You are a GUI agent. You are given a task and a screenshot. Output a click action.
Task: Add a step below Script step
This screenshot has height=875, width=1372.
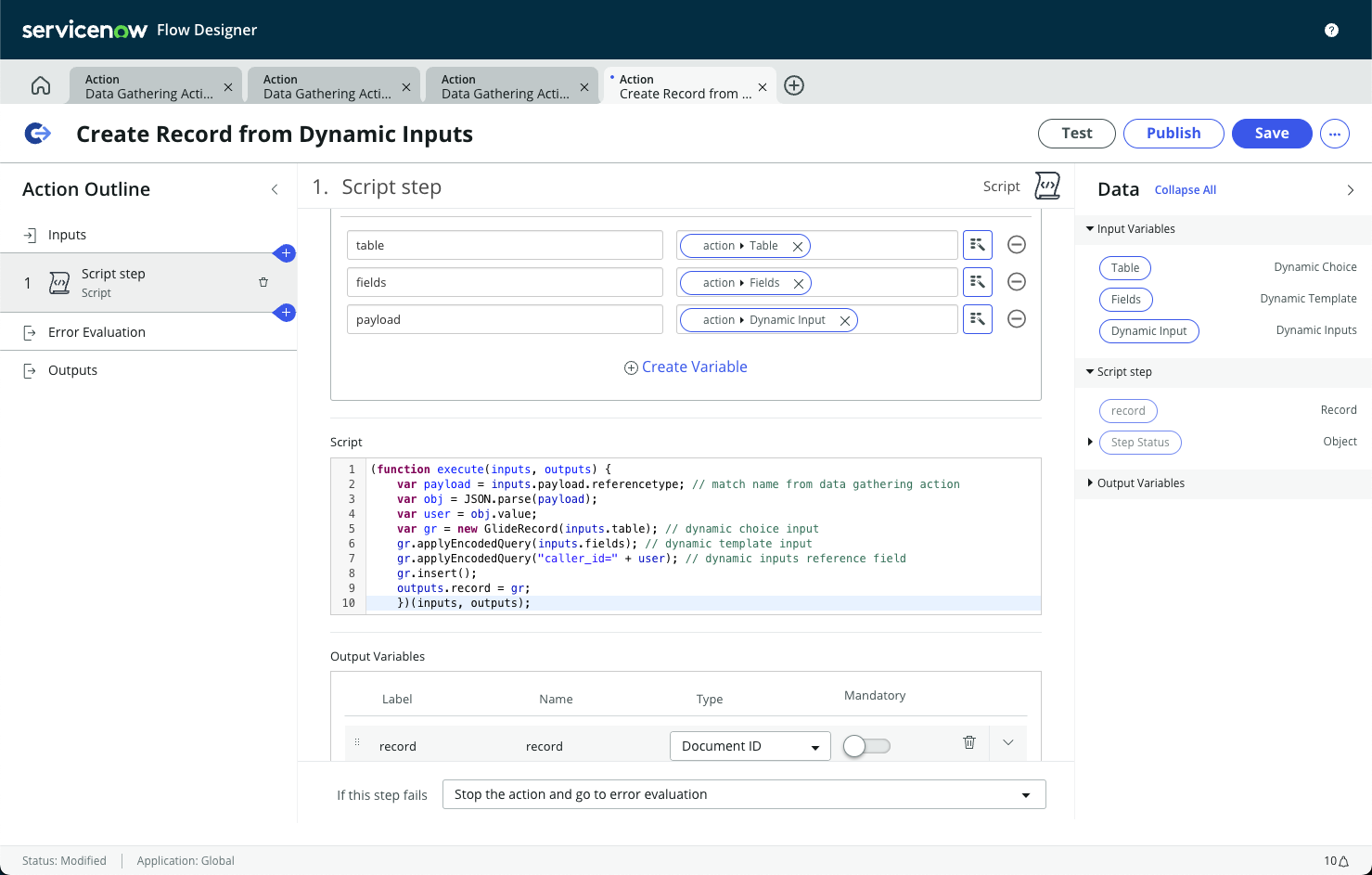pyautogui.click(x=286, y=313)
